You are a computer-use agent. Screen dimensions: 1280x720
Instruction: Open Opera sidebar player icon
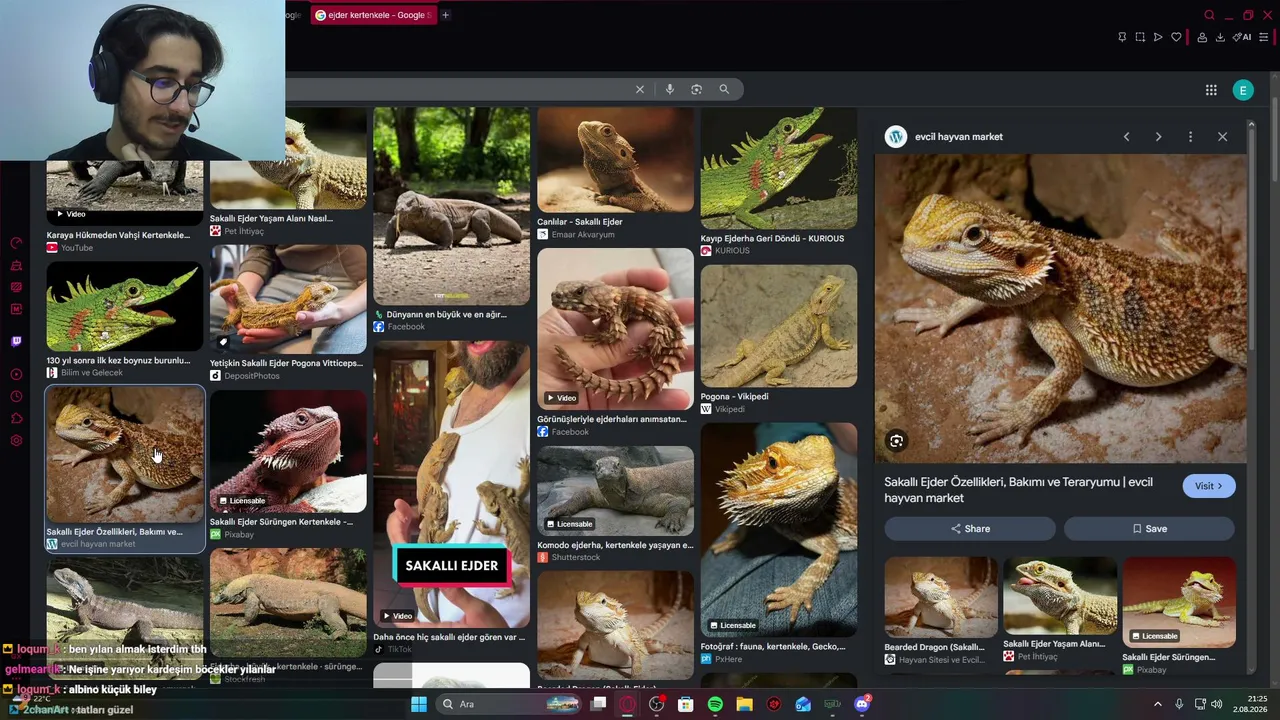point(16,374)
